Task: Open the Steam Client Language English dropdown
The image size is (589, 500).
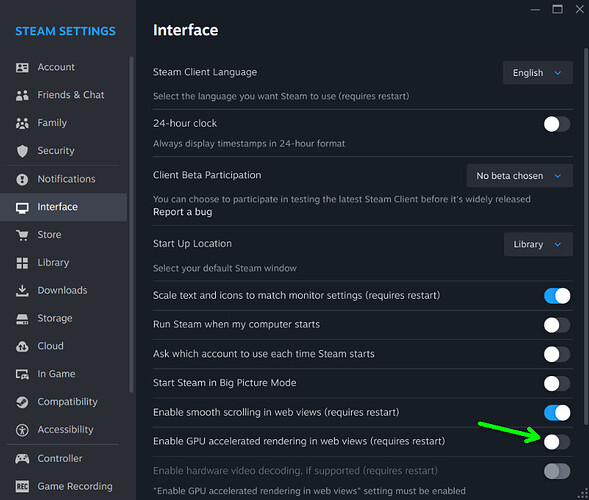Action: 538,73
